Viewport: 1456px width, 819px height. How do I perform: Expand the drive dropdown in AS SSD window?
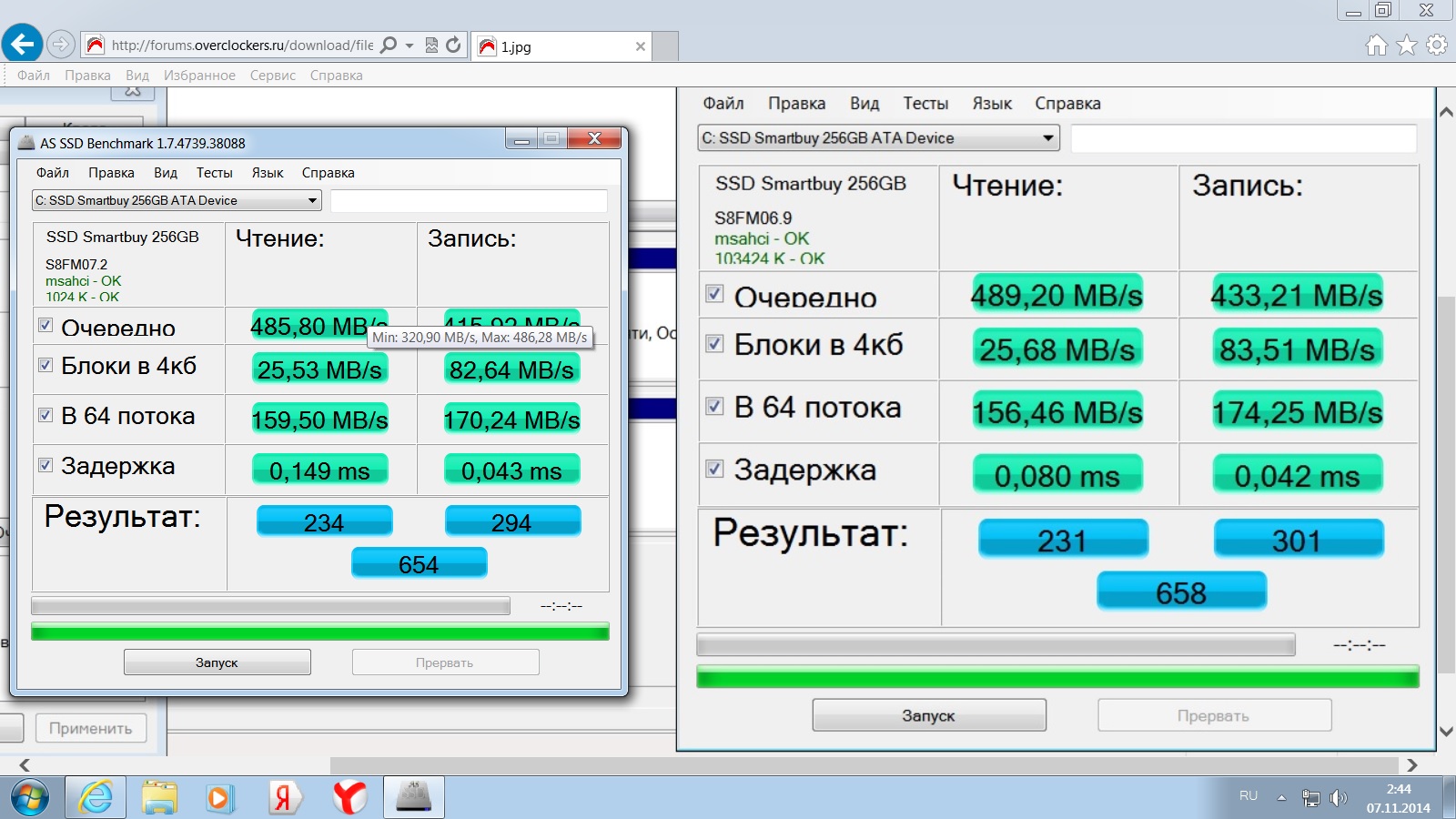[x=313, y=200]
